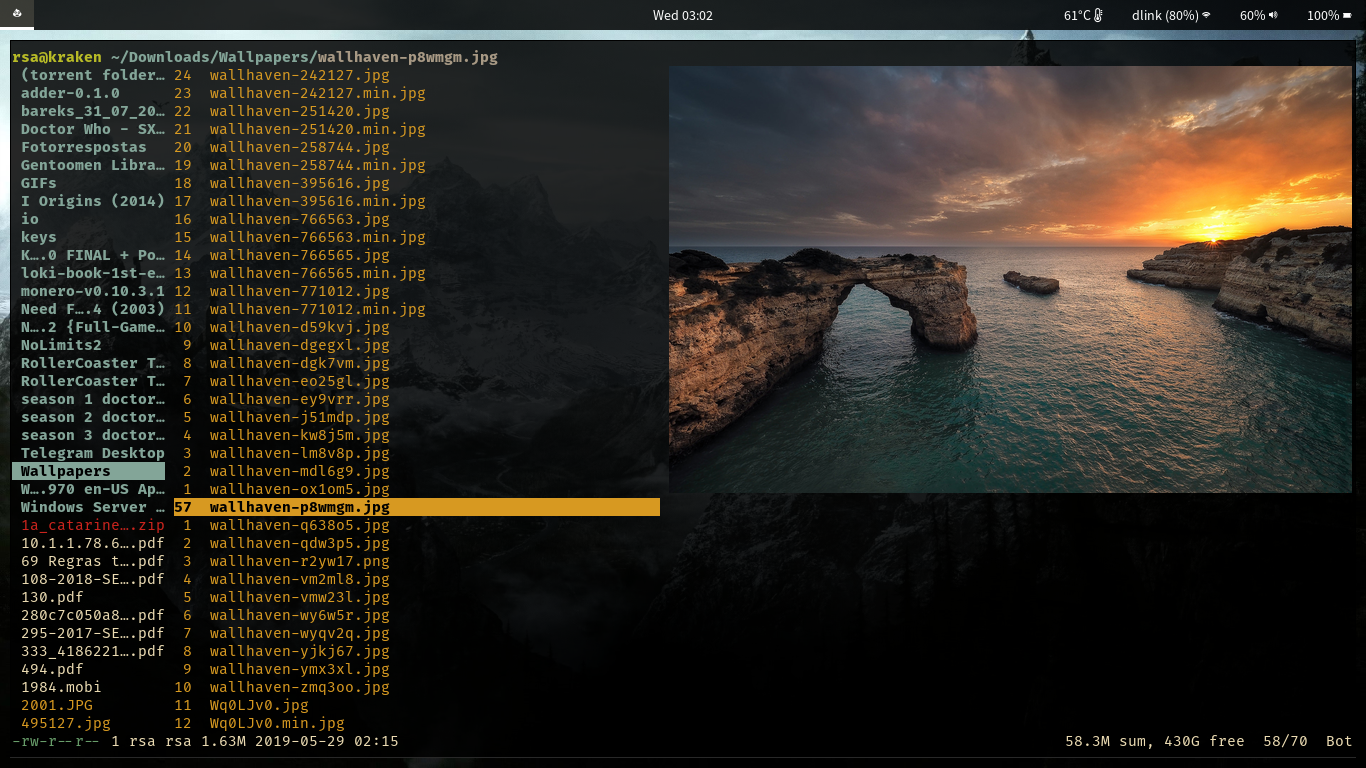Open the highlighted wallhaven-p8wmgm.jpg file
Image resolution: width=1366 pixels, height=768 pixels.
(x=300, y=507)
